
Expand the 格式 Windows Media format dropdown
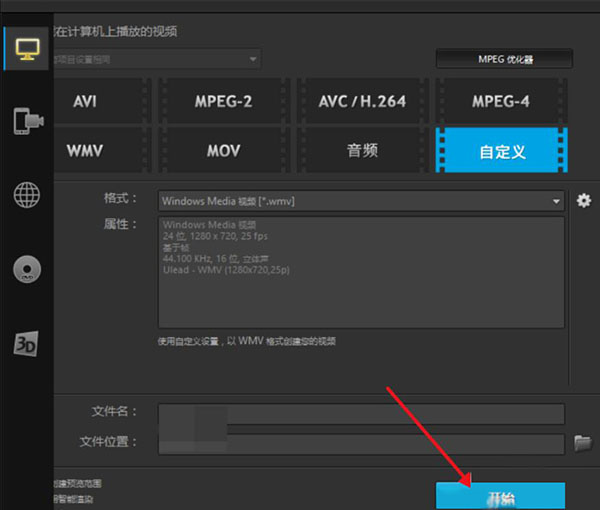coord(361,201)
